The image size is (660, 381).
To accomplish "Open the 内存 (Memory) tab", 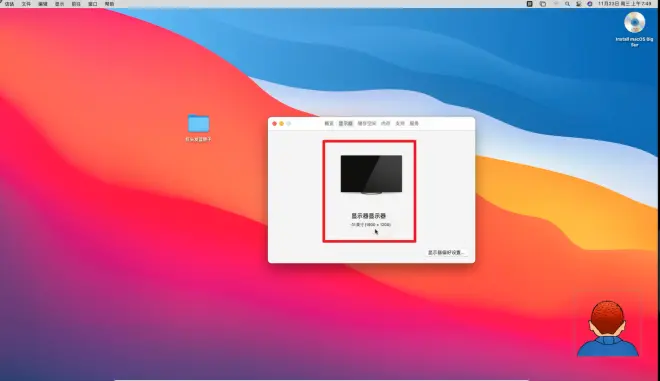I will coord(386,123).
